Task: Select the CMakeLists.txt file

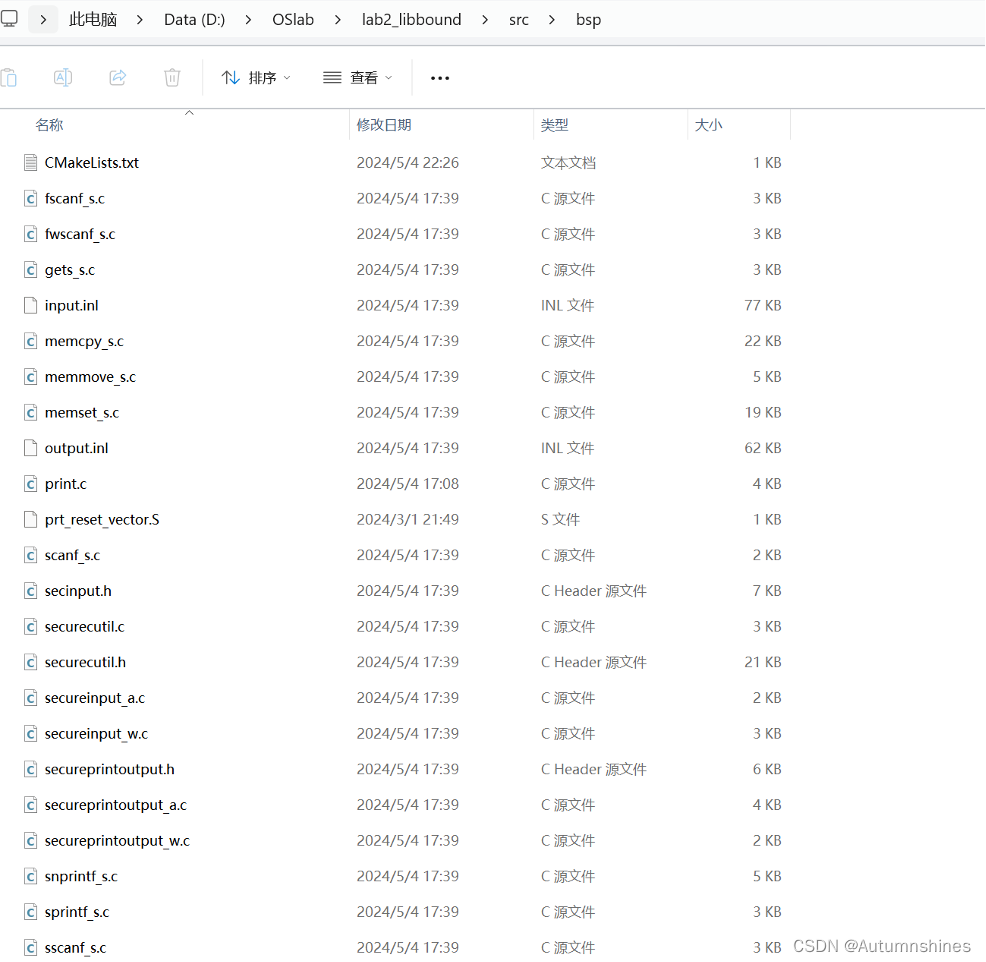Action: pos(92,162)
